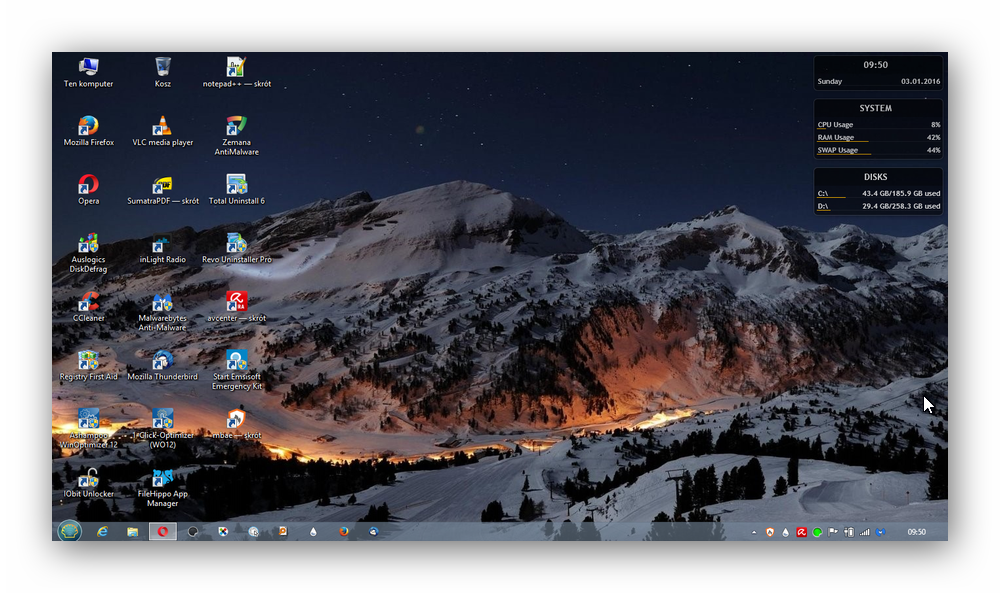The width and height of the screenshot is (1000, 593).
Task: Launch Internet Explorer from the taskbar
Action: click(x=102, y=531)
